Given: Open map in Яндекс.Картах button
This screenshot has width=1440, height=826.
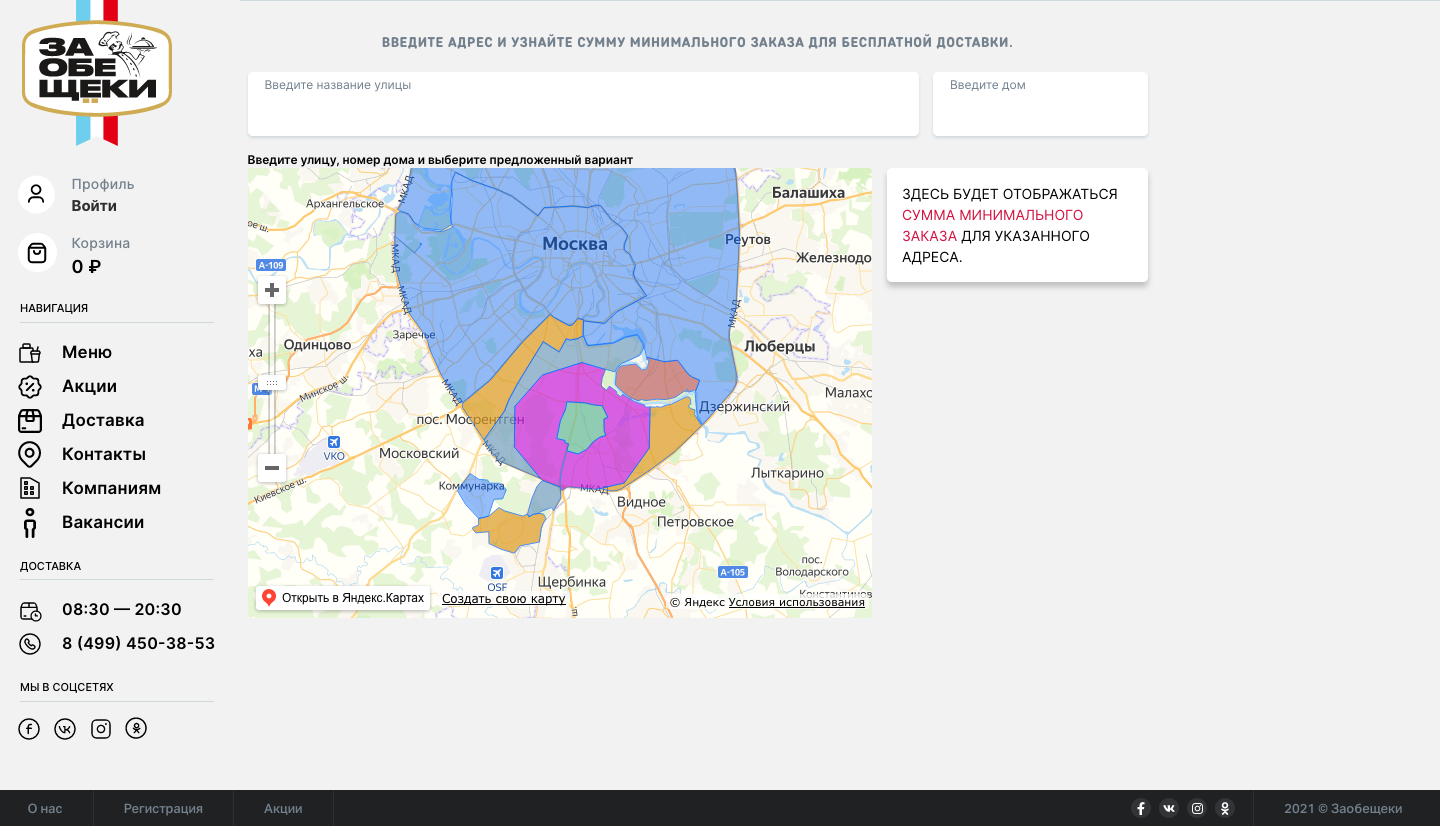Looking at the screenshot, I should (x=343, y=598).
